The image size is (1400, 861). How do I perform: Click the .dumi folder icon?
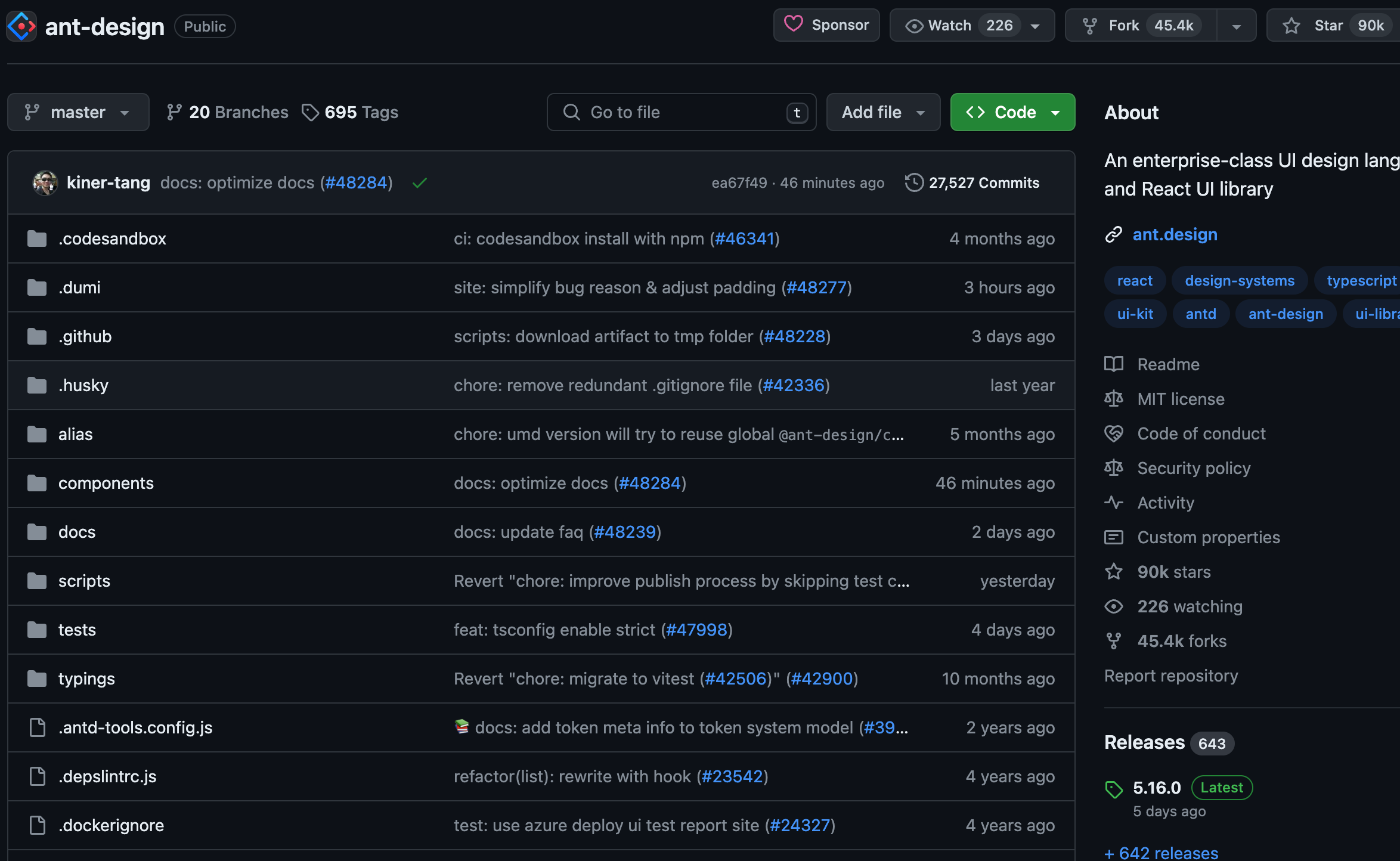37,287
